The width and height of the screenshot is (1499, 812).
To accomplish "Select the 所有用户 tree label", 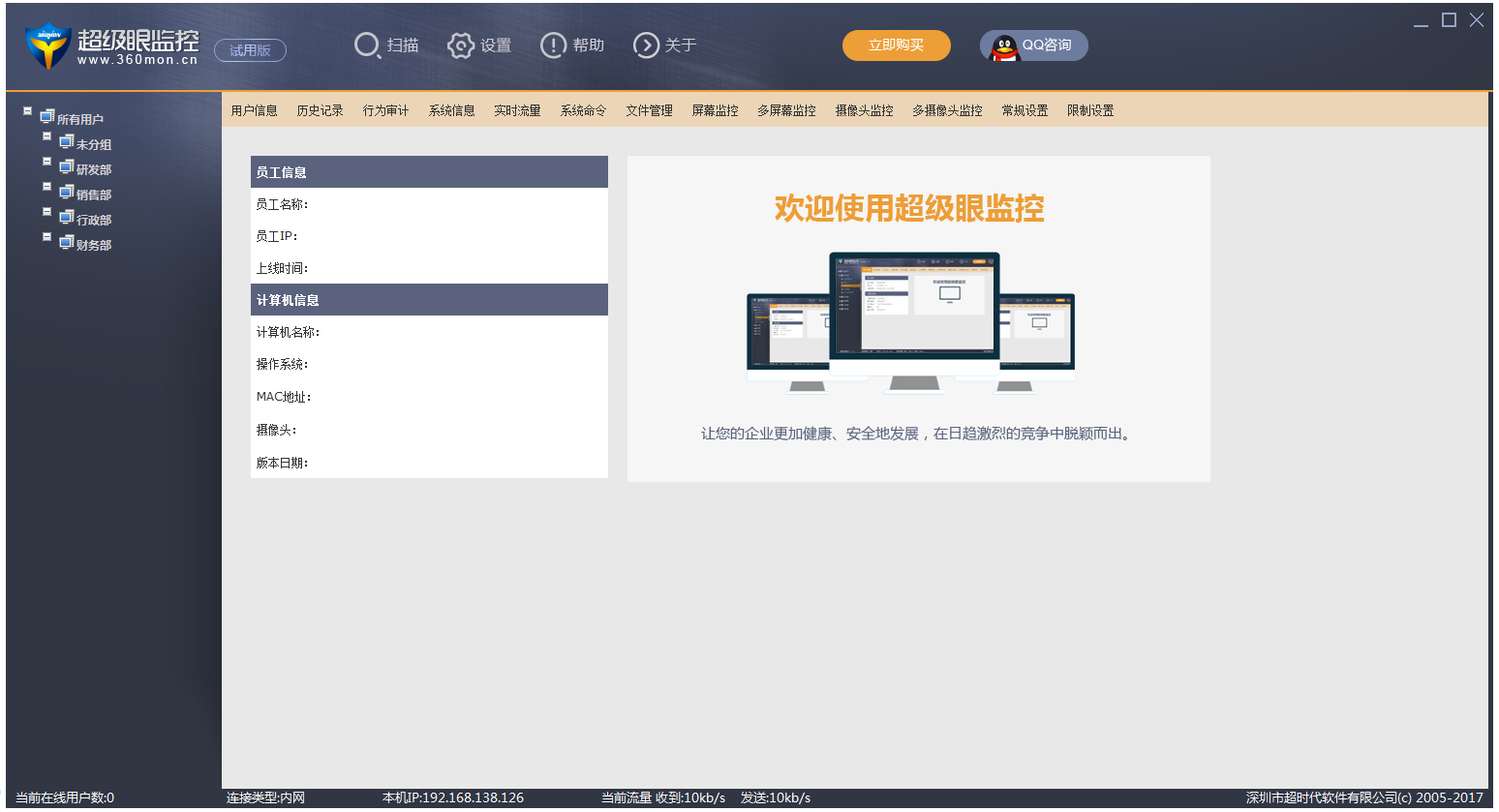I will click(80, 120).
